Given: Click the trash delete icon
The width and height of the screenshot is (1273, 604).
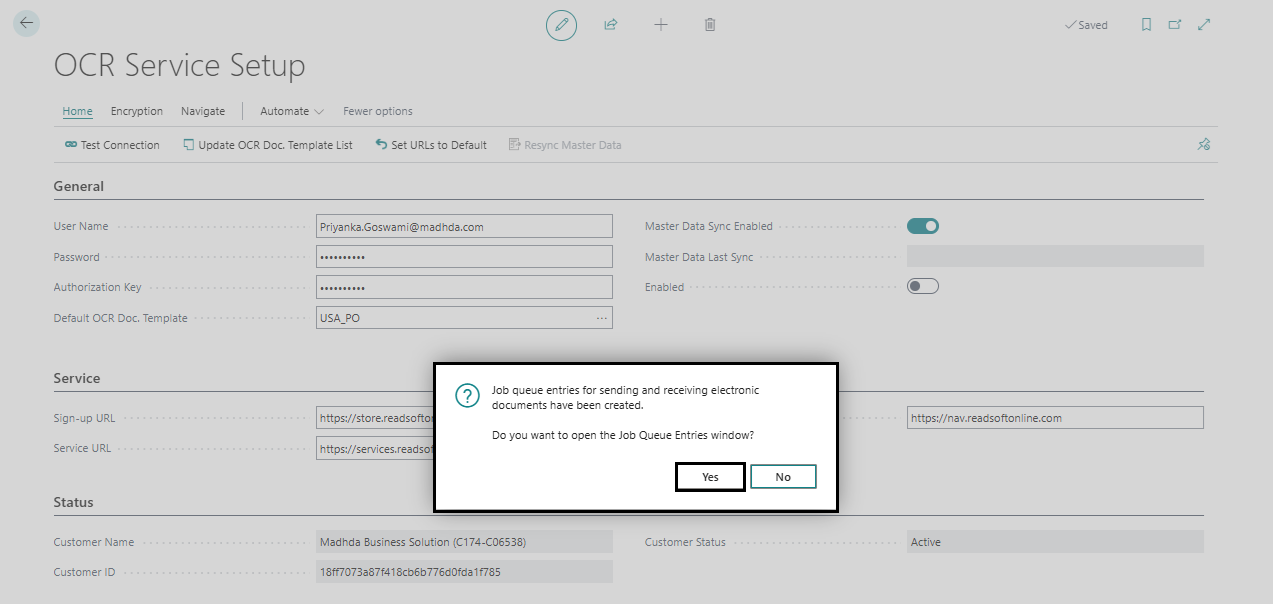Looking at the screenshot, I should coord(710,25).
